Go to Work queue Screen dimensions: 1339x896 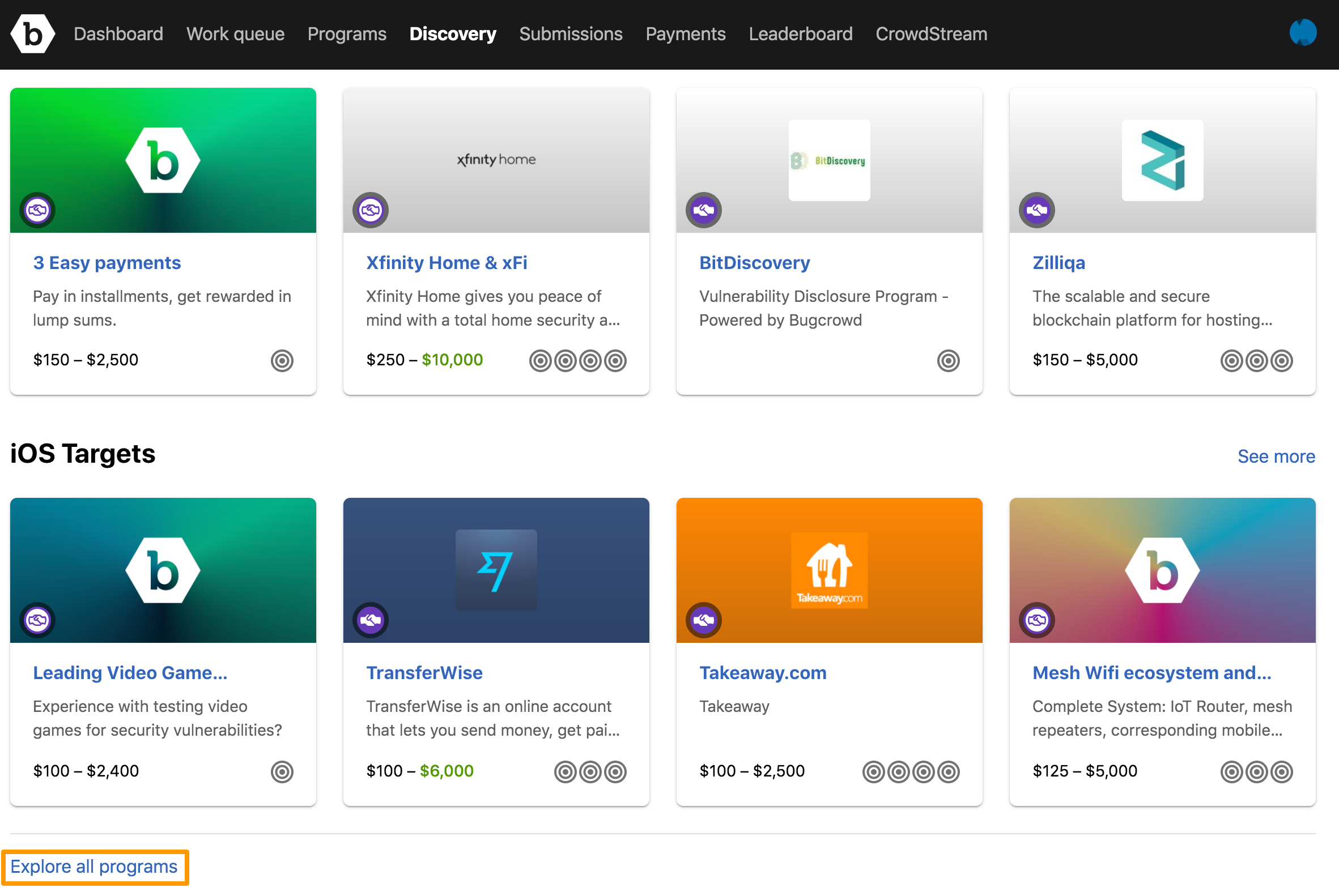click(235, 35)
